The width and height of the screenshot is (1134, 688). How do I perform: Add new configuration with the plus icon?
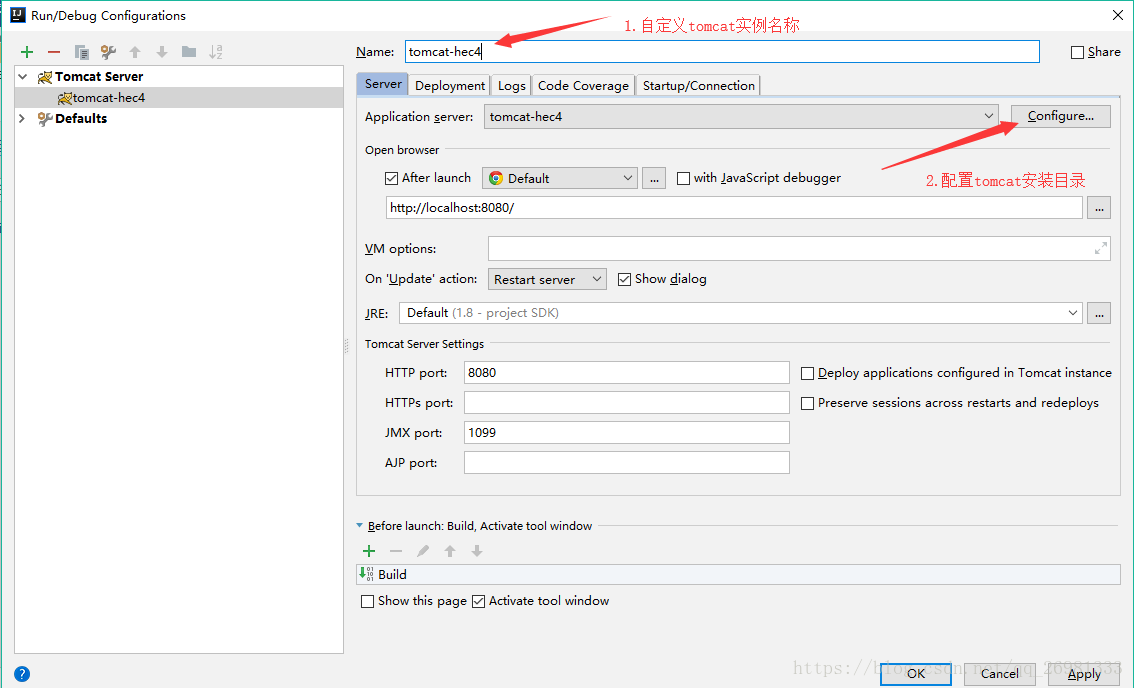(x=27, y=52)
